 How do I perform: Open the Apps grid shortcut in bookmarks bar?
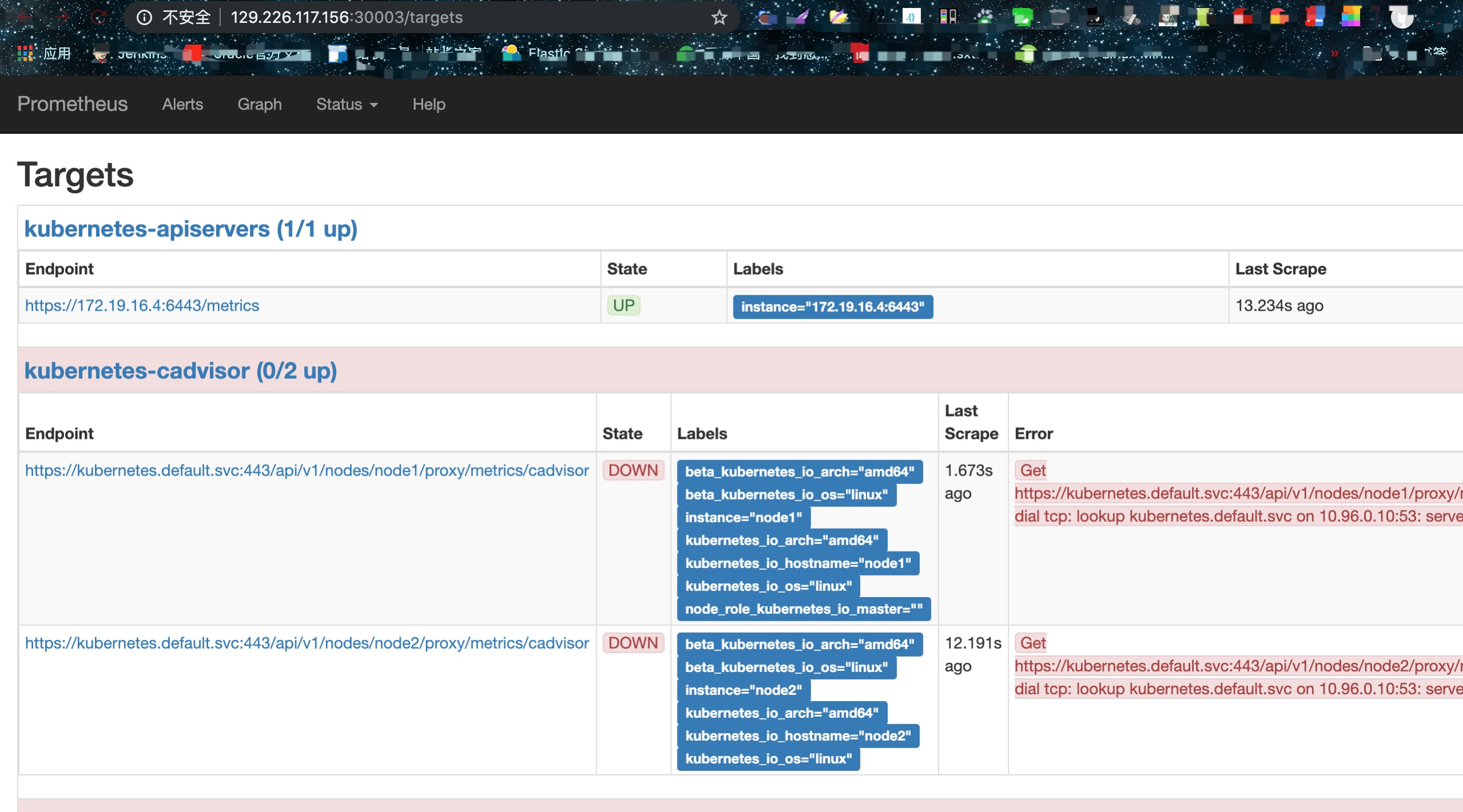(25, 54)
